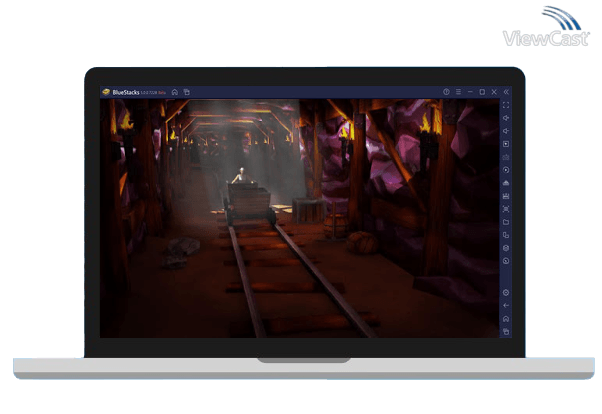Image resolution: width=602 pixels, height=414 pixels.
Task: Decrease volume using lower speaker icon
Action: (506, 131)
